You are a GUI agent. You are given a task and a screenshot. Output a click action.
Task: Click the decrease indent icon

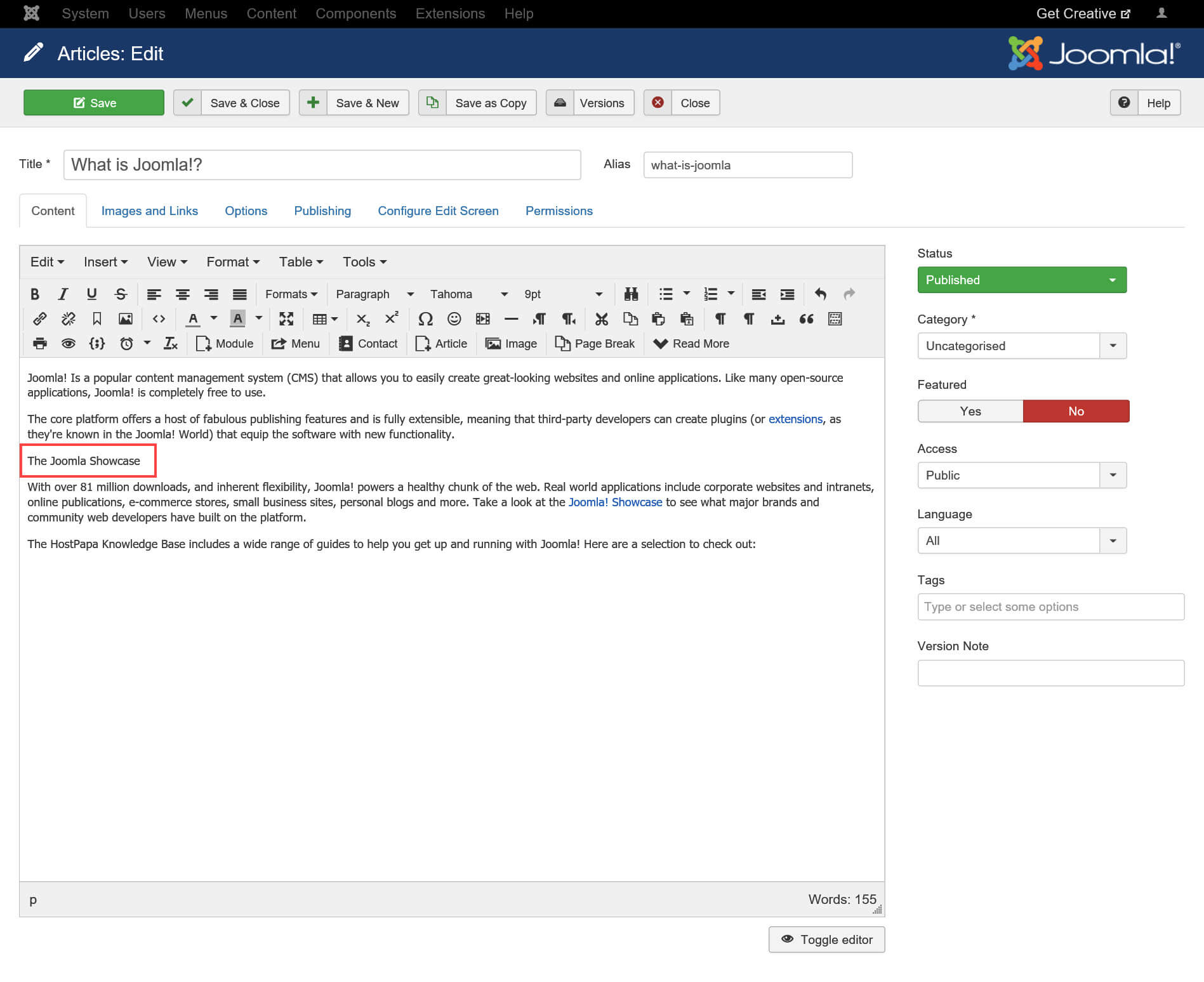tap(758, 294)
